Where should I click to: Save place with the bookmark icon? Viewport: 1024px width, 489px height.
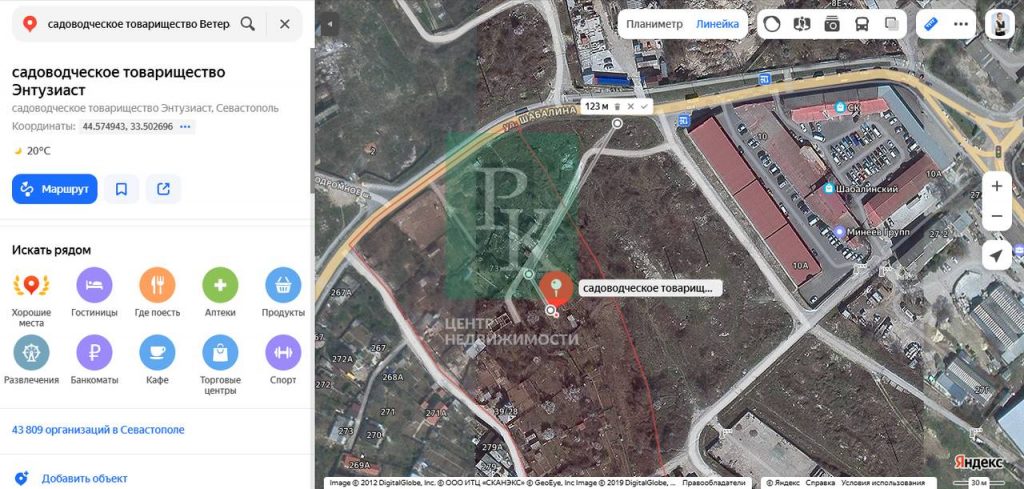click(x=121, y=189)
